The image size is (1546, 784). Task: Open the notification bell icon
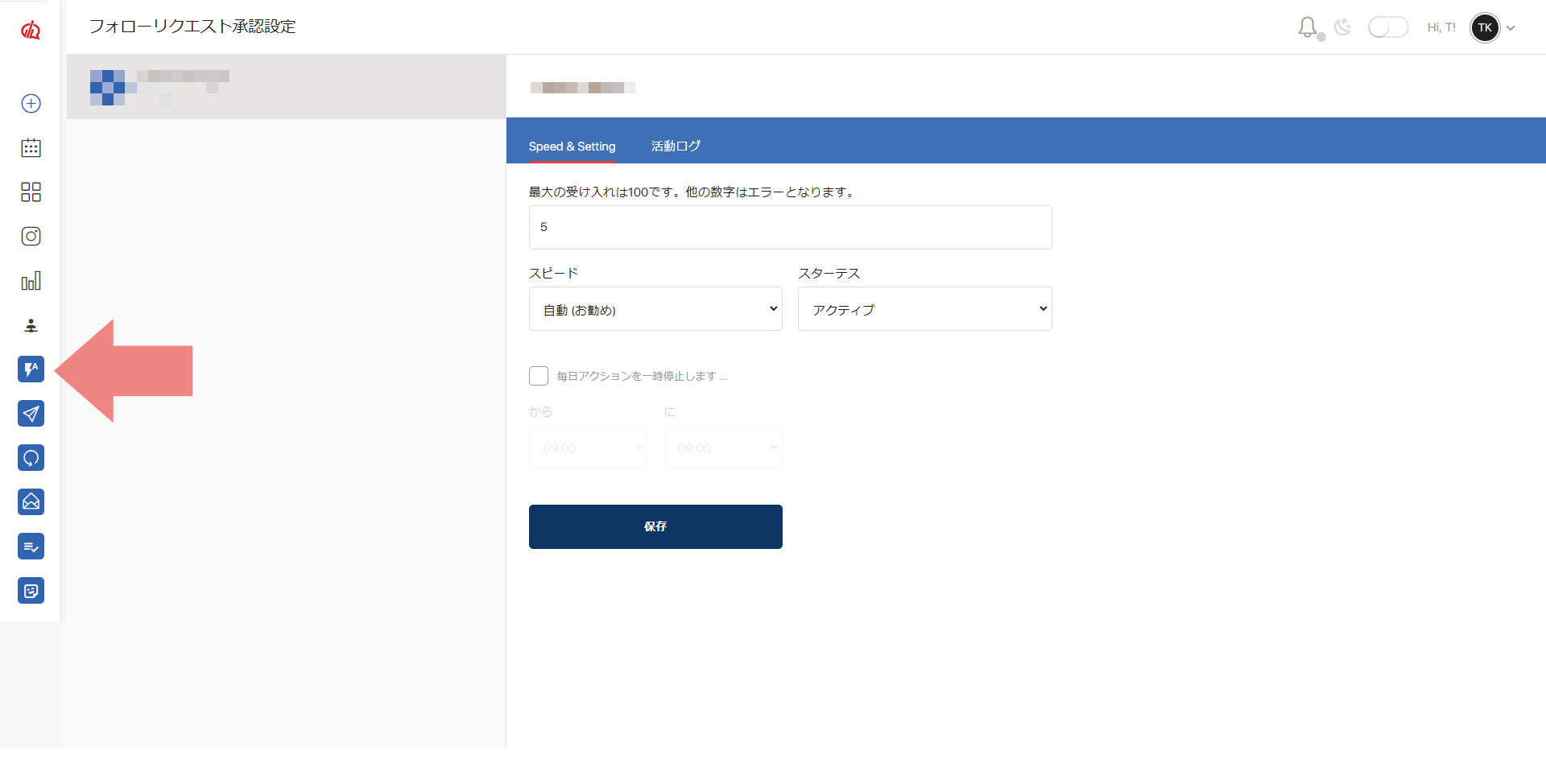point(1308,27)
